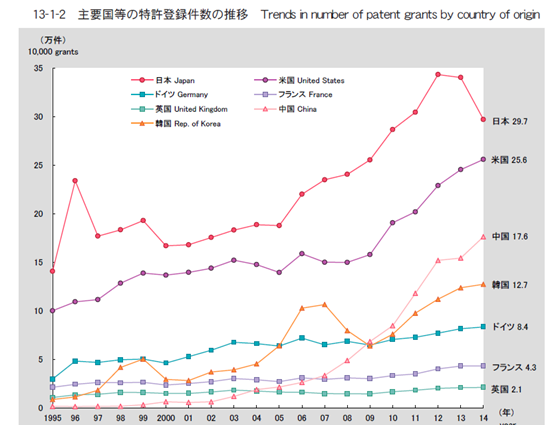Image resolution: width=558 pixels, height=427 pixels.
Task: Select the Germany legend square marker
Action: 142,95
